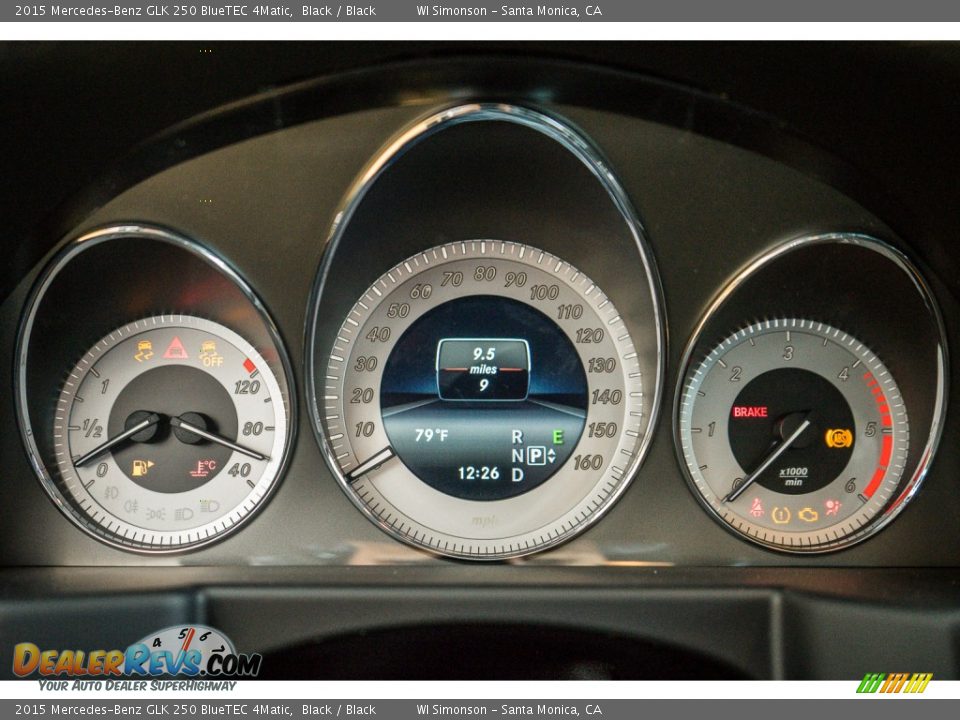Viewport: 960px width, 720px height.
Task: Click the red seatbelt reminder icon
Action: tap(756, 508)
